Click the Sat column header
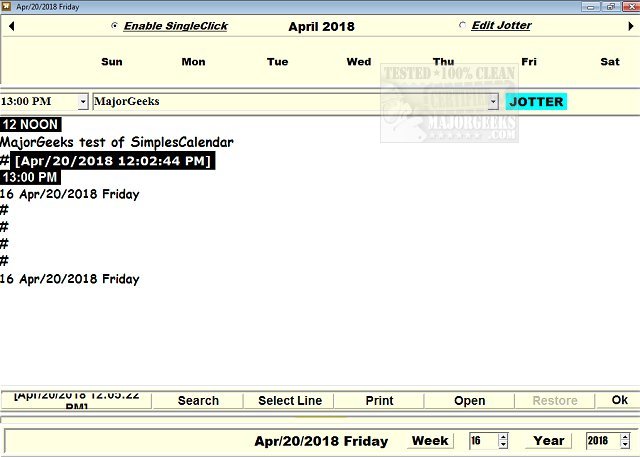The image size is (640, 457). (x=610, y=62)
